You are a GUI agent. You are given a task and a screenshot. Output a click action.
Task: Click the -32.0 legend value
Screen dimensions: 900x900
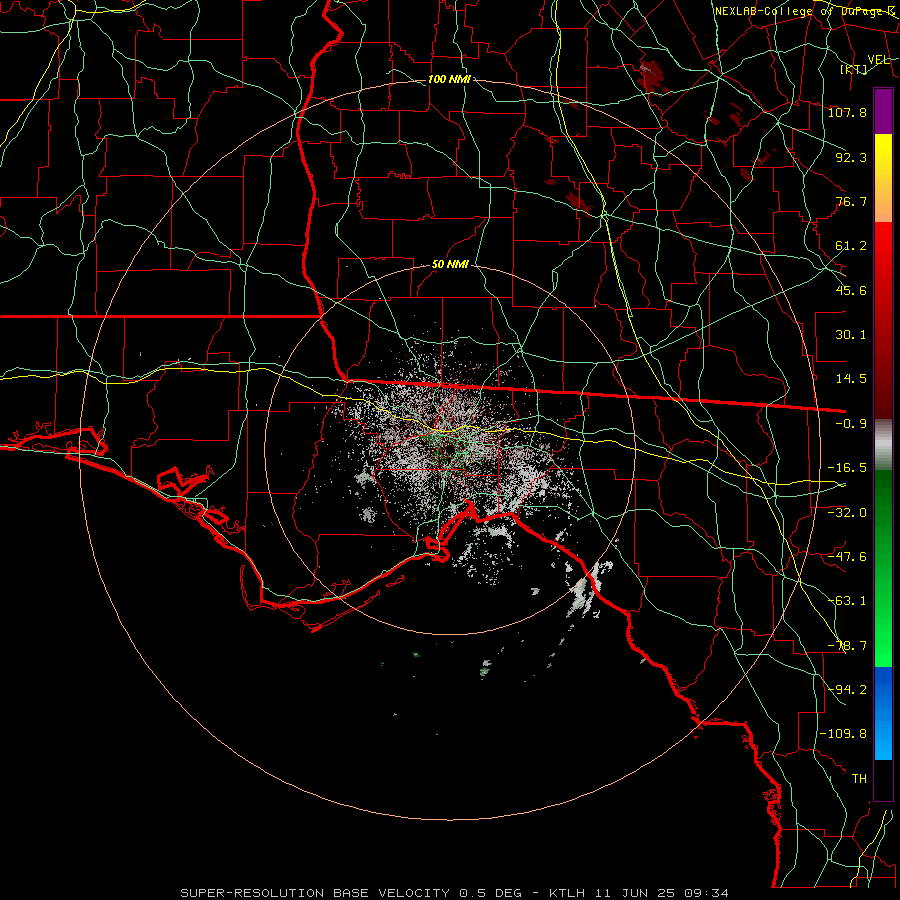point(847,513)
